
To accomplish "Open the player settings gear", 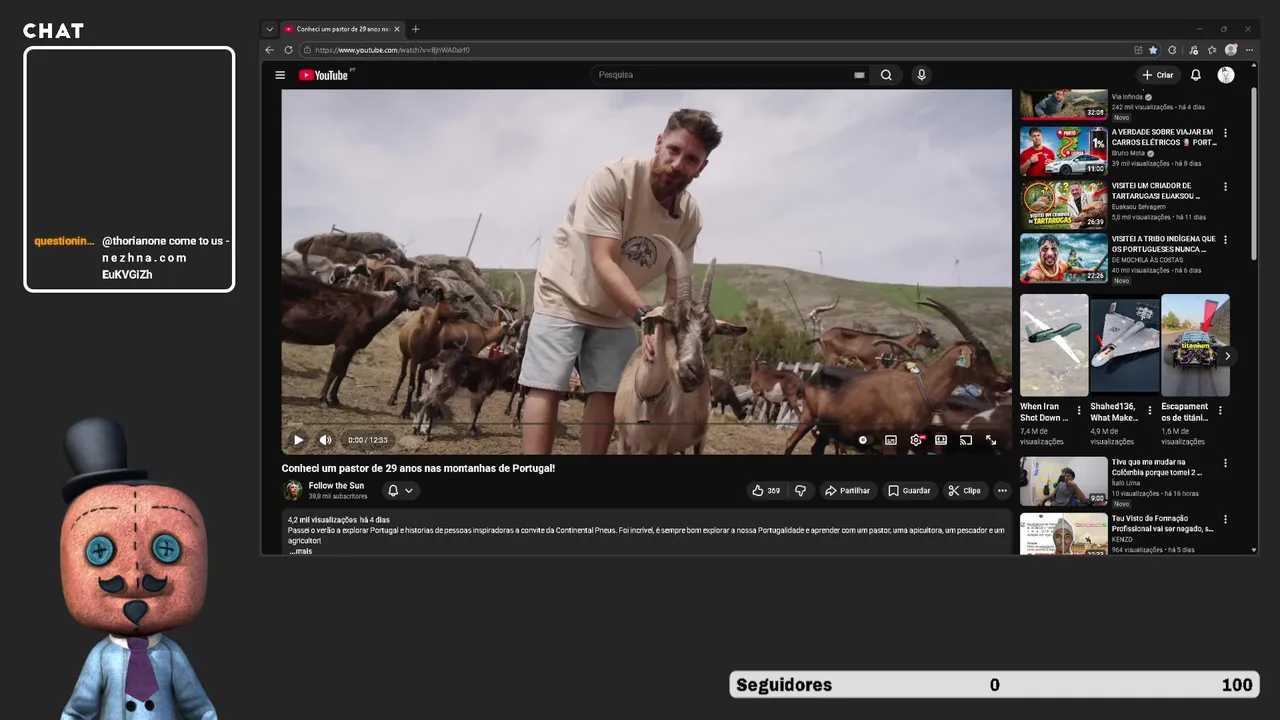I will click(x=916, y=440).
